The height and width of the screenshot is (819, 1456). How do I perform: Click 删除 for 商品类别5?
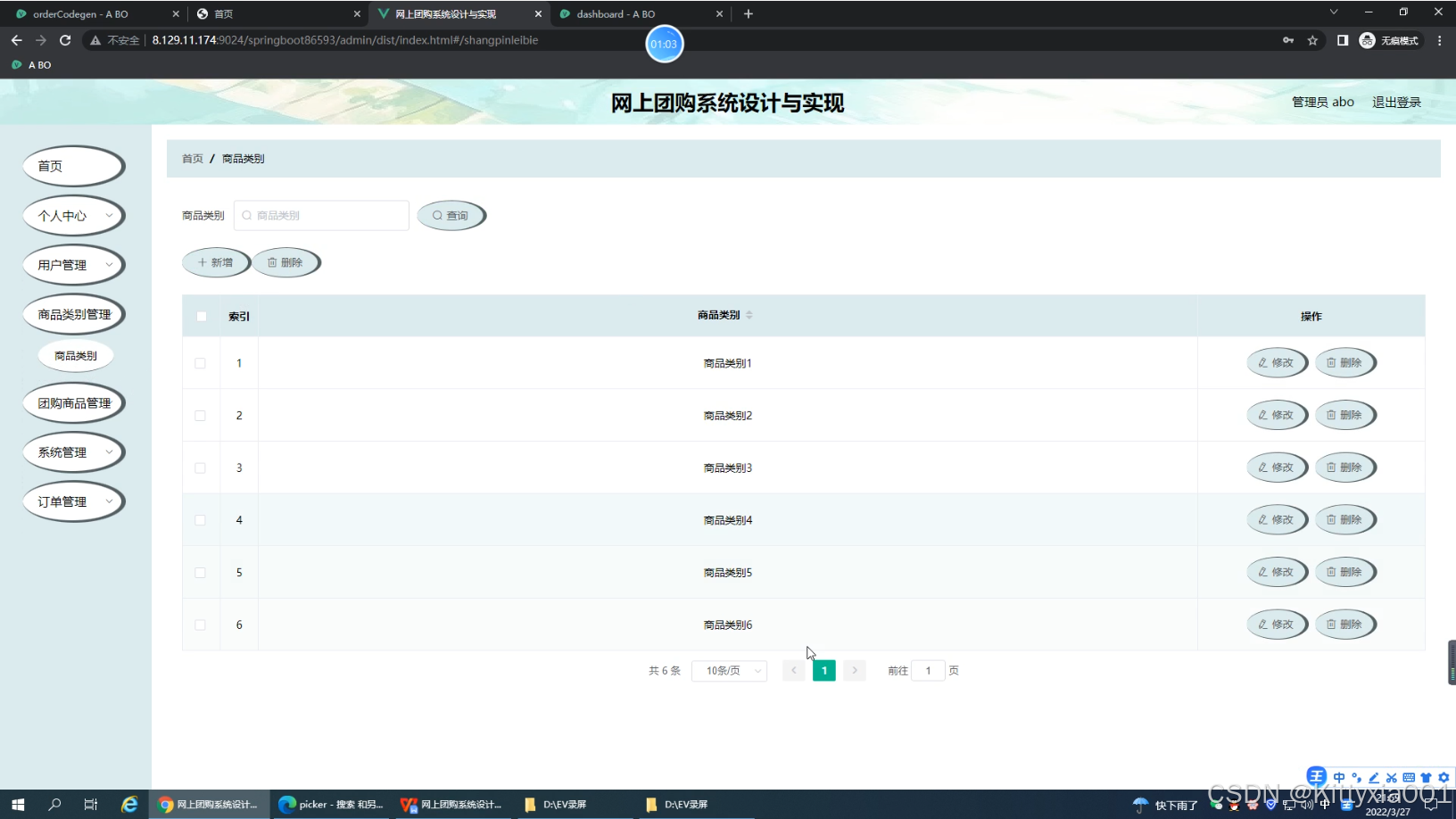pos(1345,572)
